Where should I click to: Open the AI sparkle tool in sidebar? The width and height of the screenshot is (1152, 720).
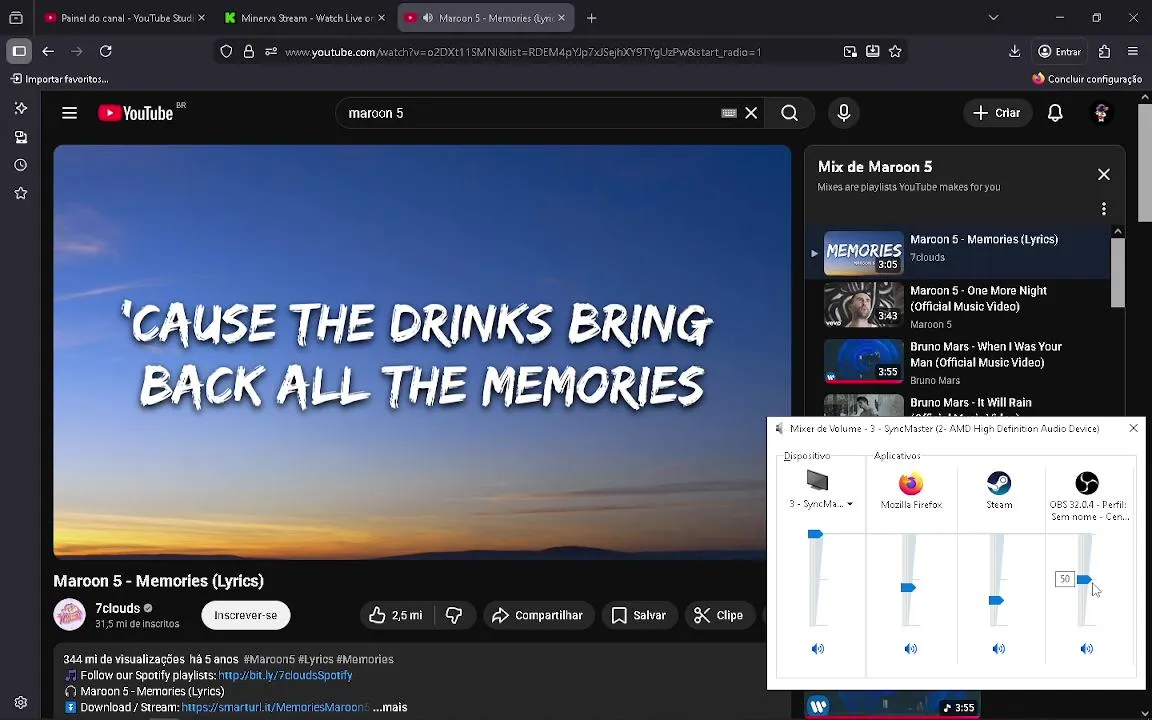click(x=21, y=108)
